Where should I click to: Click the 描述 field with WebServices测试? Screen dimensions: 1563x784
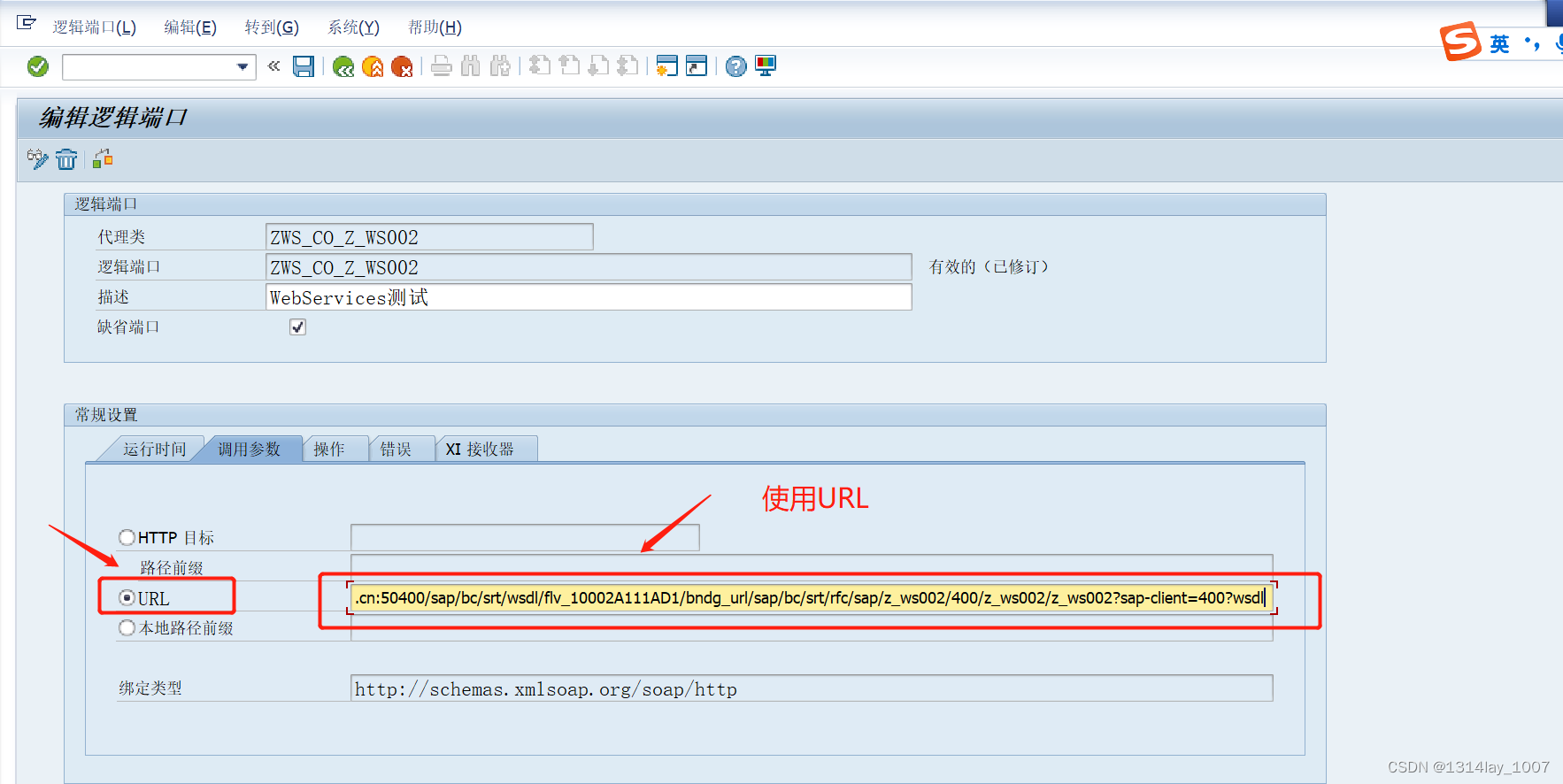click(x=589, y=297)
